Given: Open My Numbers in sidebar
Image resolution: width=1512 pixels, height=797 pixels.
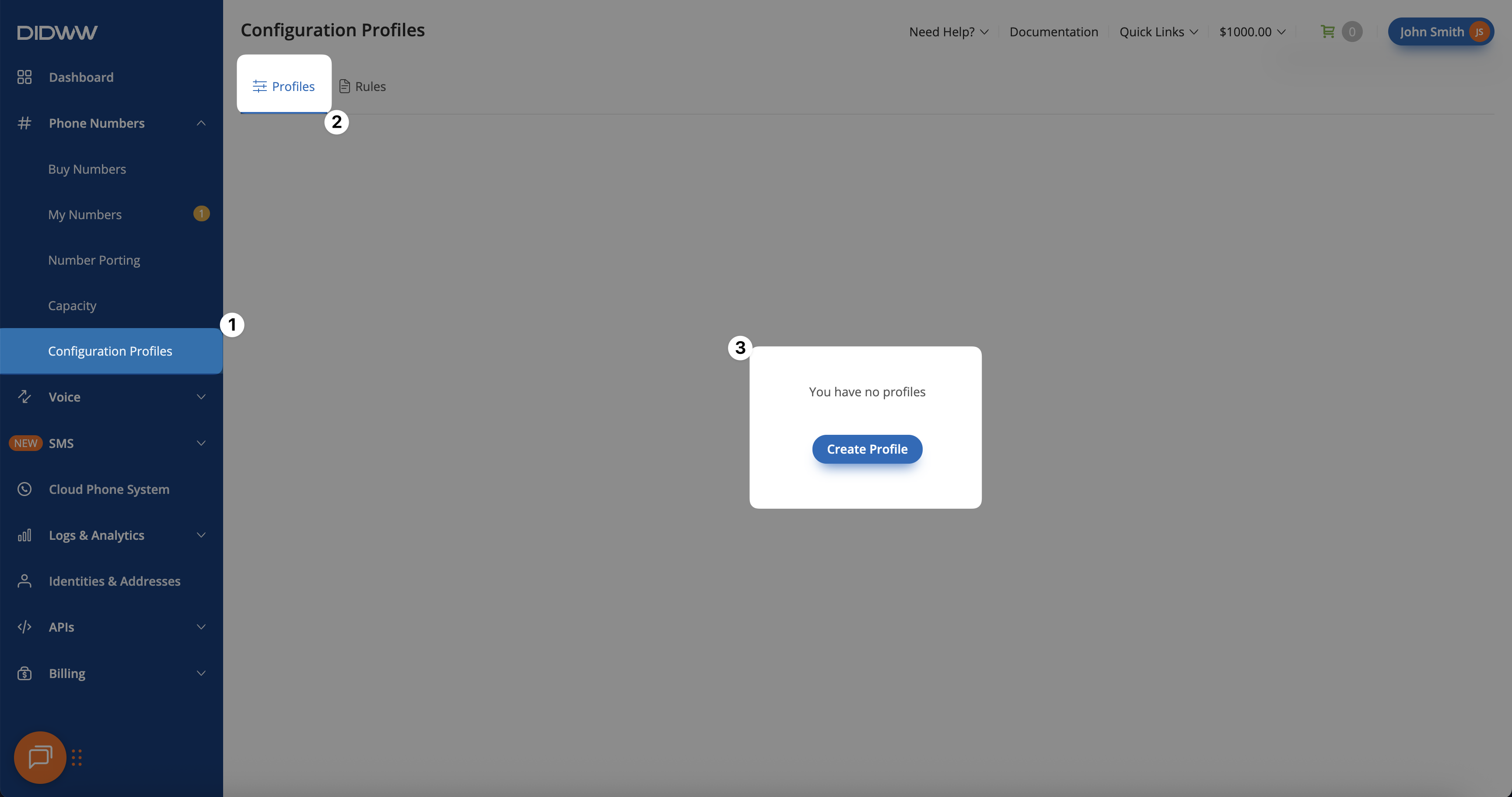Looking at the screenshot, I should point(85,215).
